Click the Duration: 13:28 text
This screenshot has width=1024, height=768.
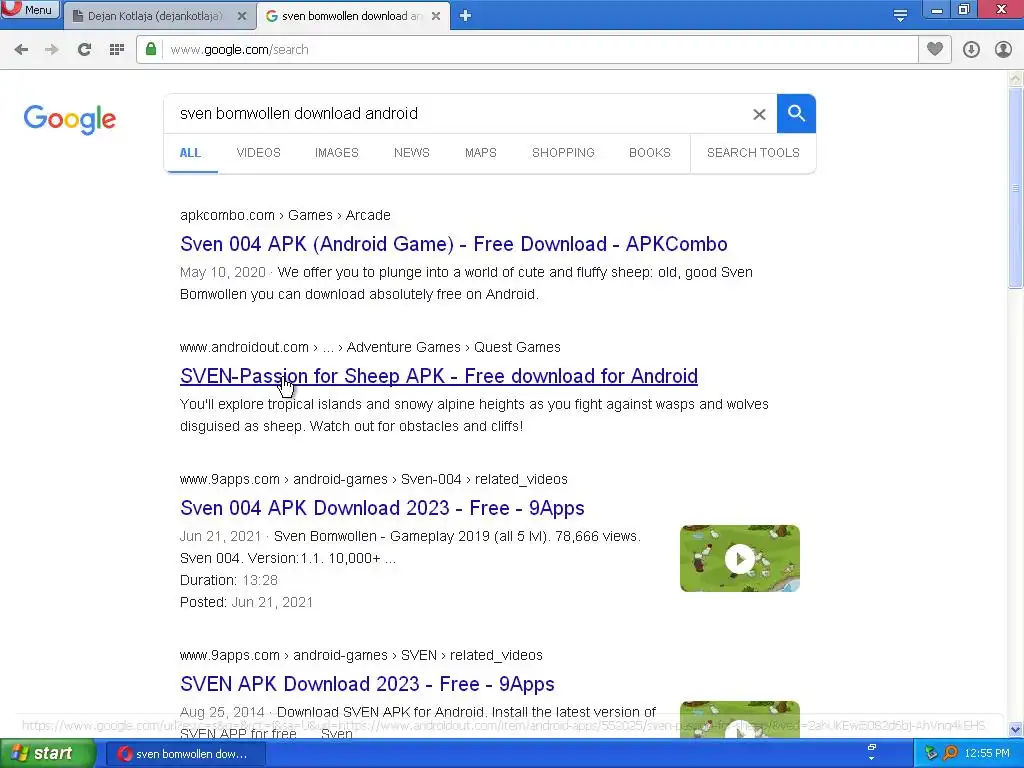click(x=229, y=580)
